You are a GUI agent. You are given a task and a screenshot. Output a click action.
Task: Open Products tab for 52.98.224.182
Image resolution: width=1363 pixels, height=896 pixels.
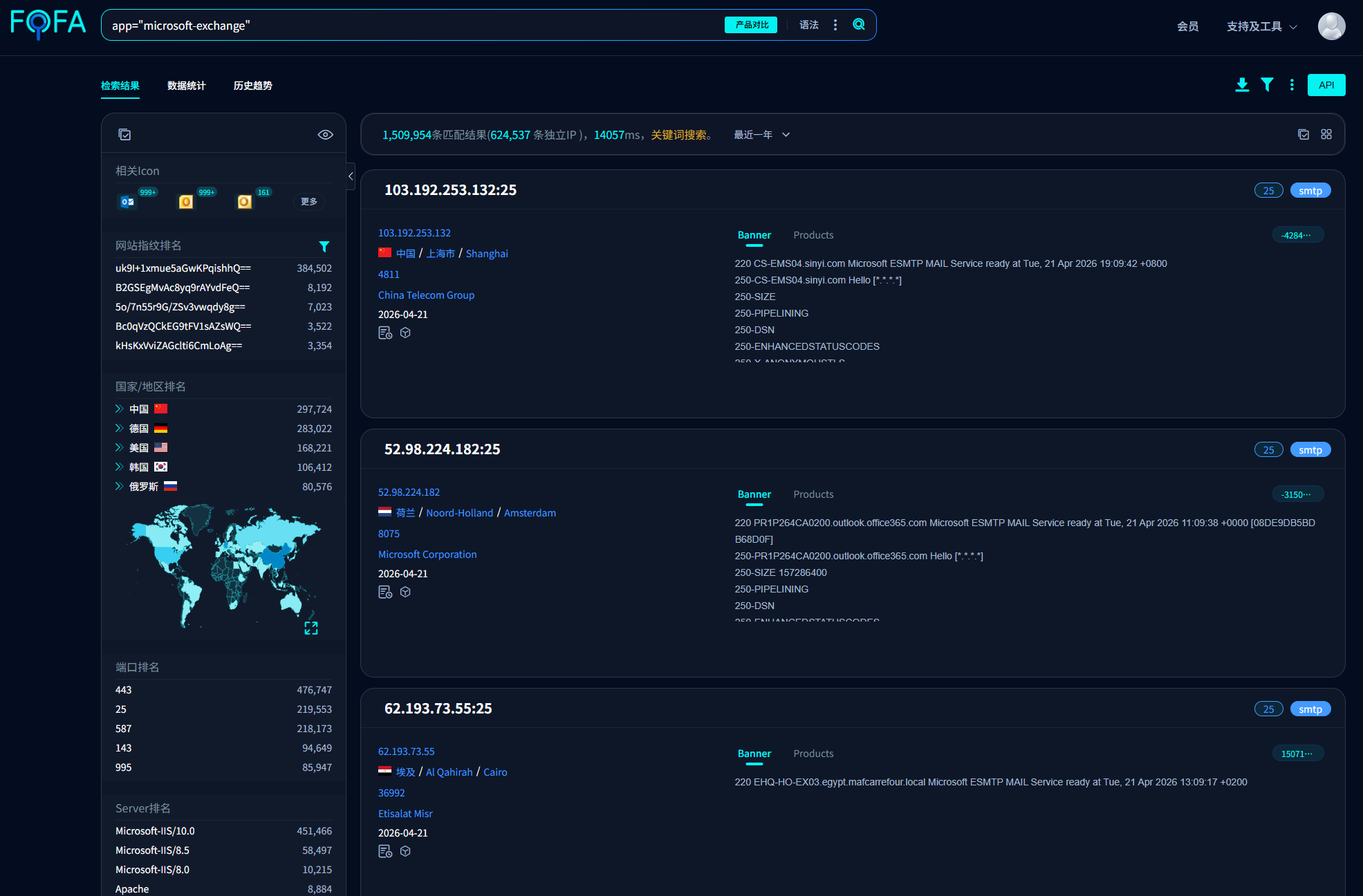pos(813,494)
